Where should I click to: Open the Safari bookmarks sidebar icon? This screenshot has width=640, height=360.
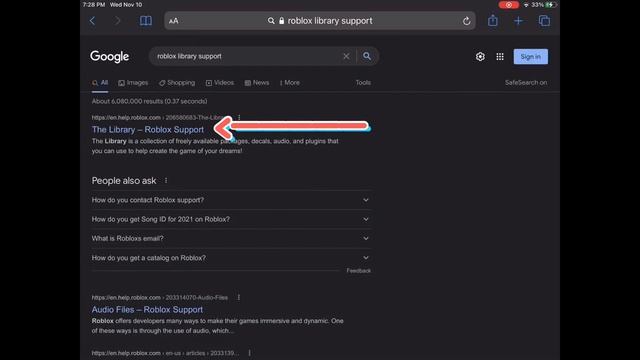(146, 21)
